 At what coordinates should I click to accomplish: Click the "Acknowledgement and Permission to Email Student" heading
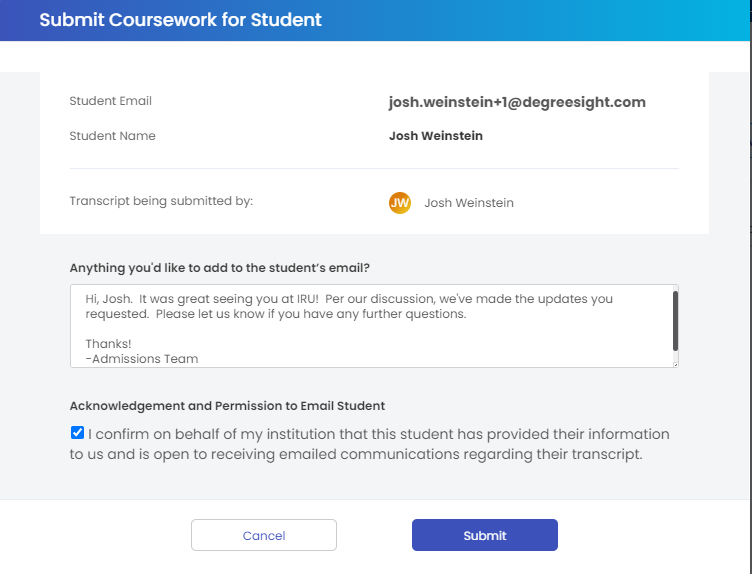click(227, 406)
